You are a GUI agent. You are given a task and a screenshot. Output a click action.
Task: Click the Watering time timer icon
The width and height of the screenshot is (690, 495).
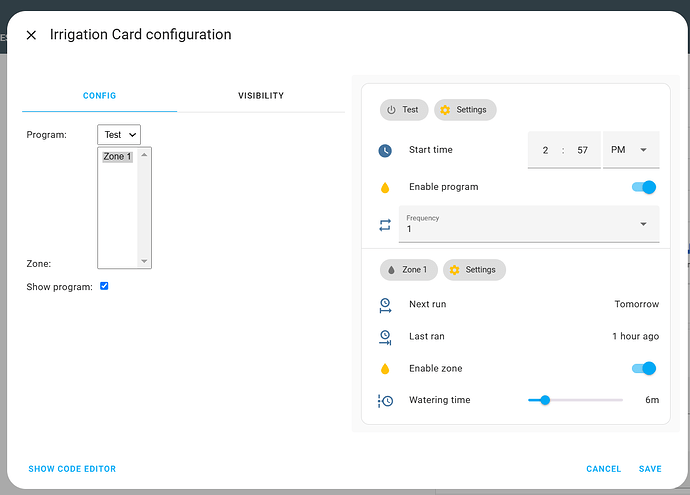pos(385,401)
